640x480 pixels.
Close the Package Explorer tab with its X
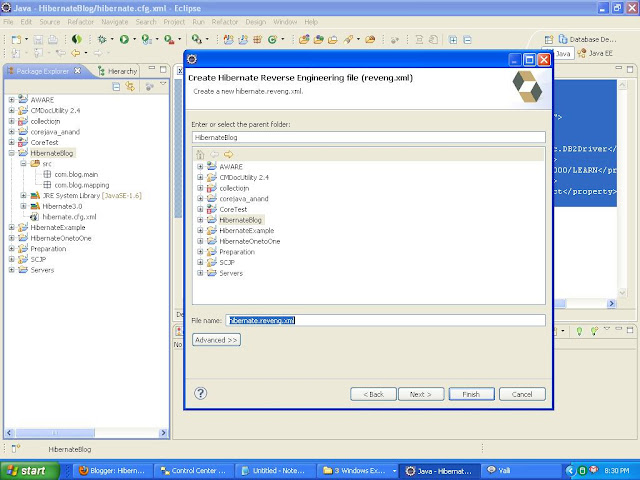78,71
